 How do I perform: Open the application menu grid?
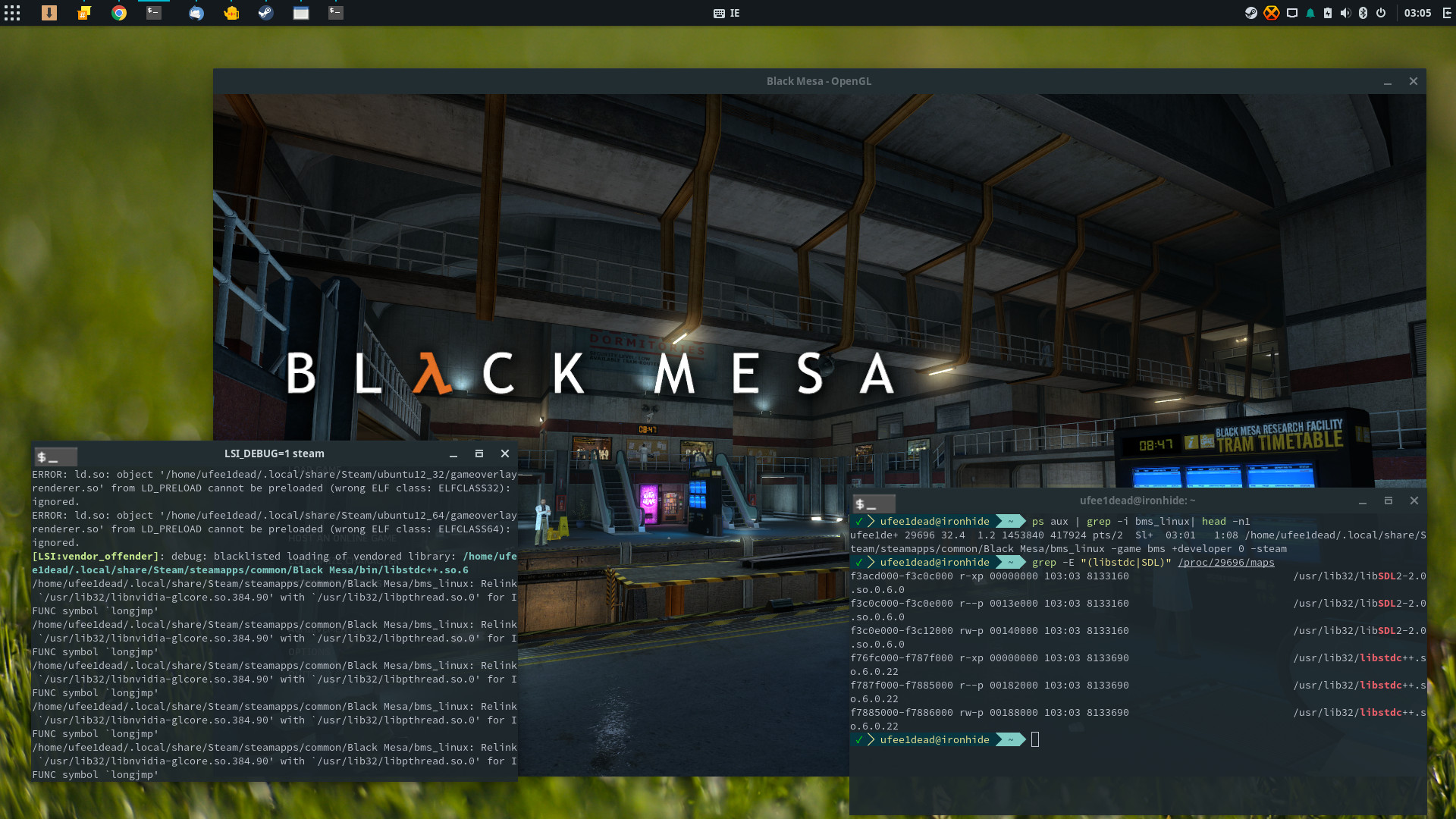coord(12,13)
